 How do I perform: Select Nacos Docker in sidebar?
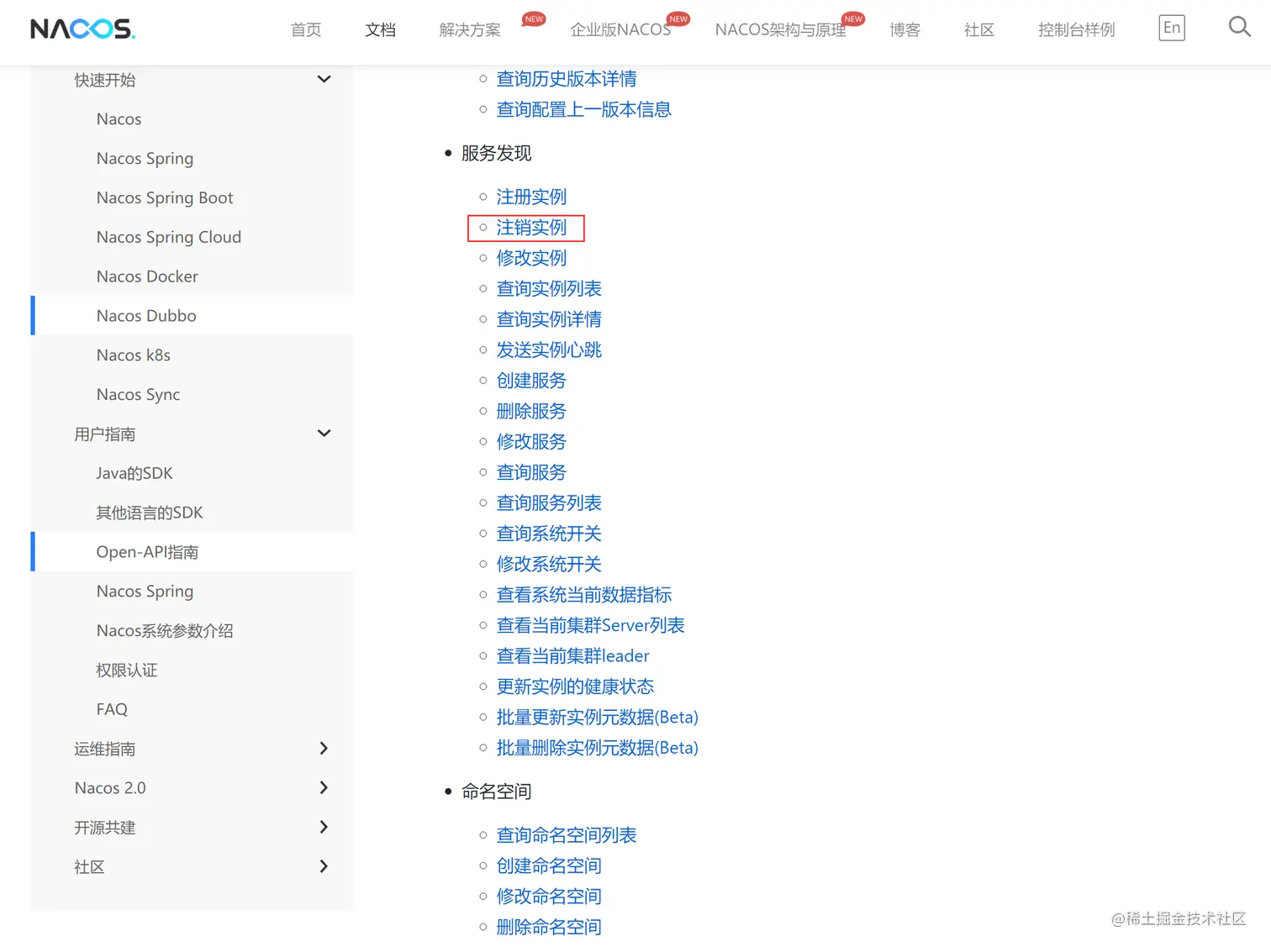(x=147, y=276)
